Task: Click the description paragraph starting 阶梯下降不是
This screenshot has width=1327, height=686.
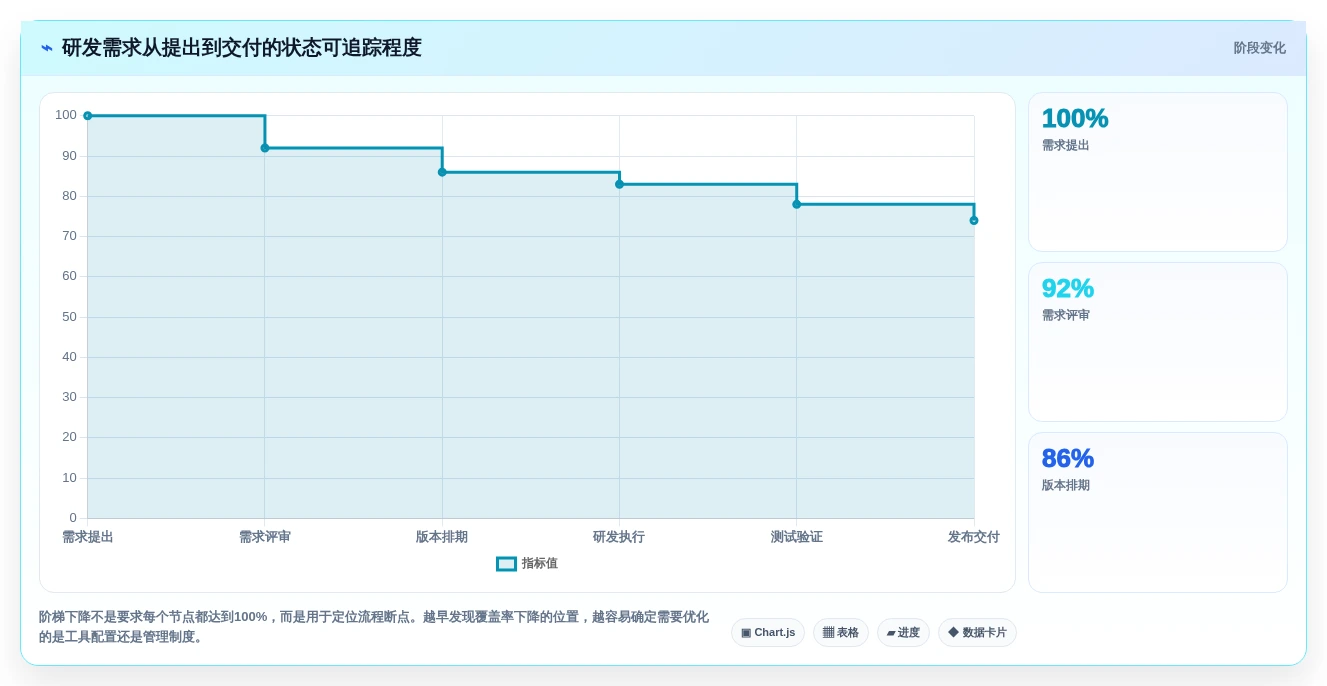Action: pyautogui.click(x=374, y=627)
